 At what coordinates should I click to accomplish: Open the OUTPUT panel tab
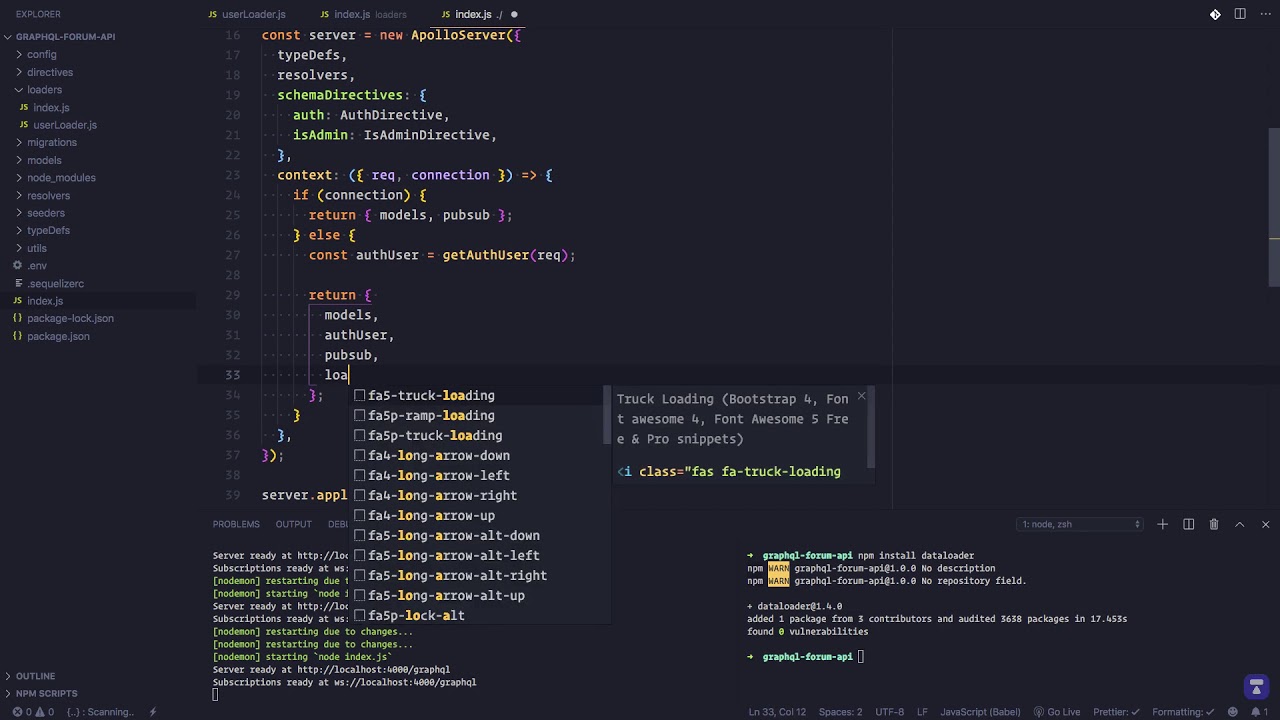pyautogui.click(x=294, y=524)
